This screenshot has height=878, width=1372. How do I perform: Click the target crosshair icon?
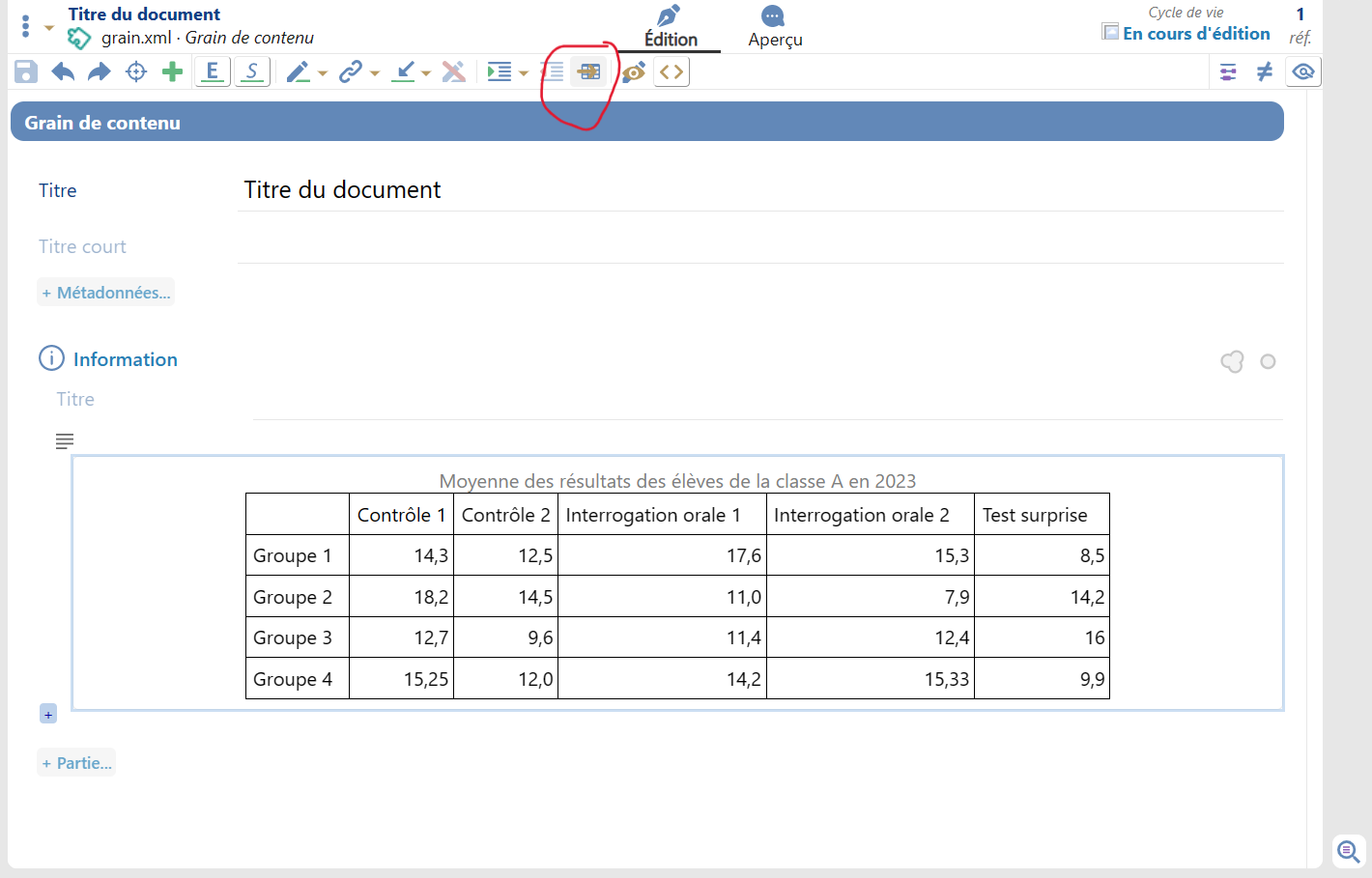coord(136,71)
